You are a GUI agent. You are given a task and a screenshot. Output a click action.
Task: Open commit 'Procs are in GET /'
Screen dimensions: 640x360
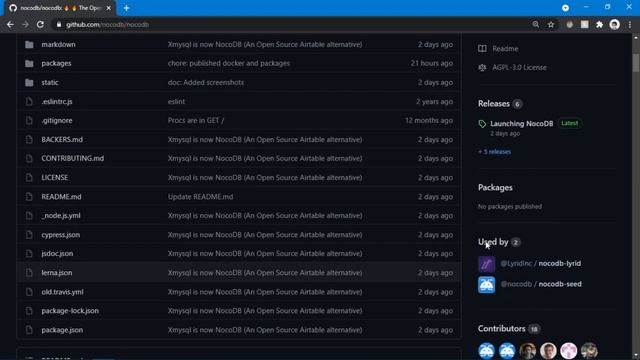[196, 120]
